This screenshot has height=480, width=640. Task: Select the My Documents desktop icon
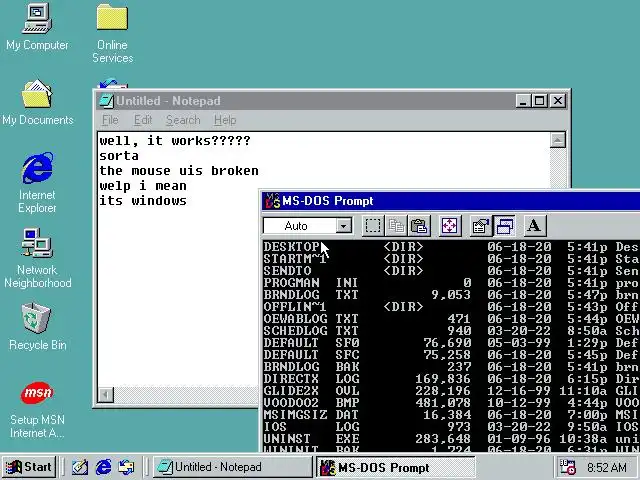point(38,103)
